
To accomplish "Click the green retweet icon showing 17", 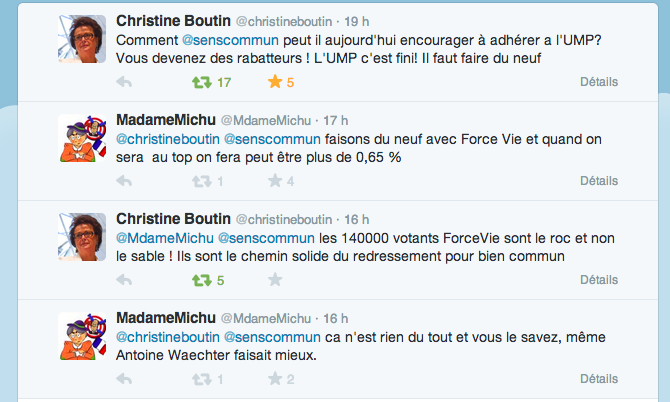I will tap(202, 82).
